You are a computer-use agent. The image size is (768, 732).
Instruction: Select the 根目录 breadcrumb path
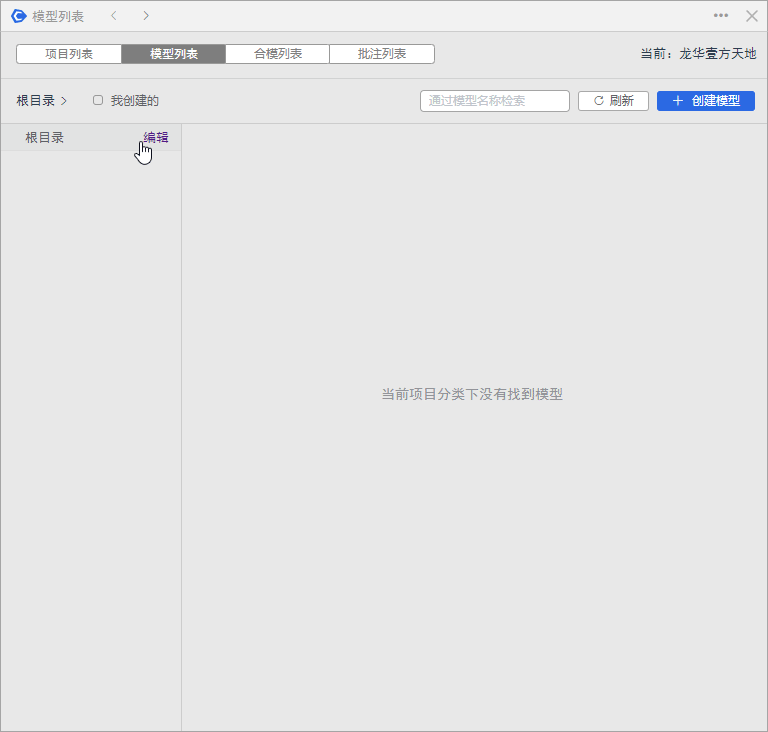35,101
